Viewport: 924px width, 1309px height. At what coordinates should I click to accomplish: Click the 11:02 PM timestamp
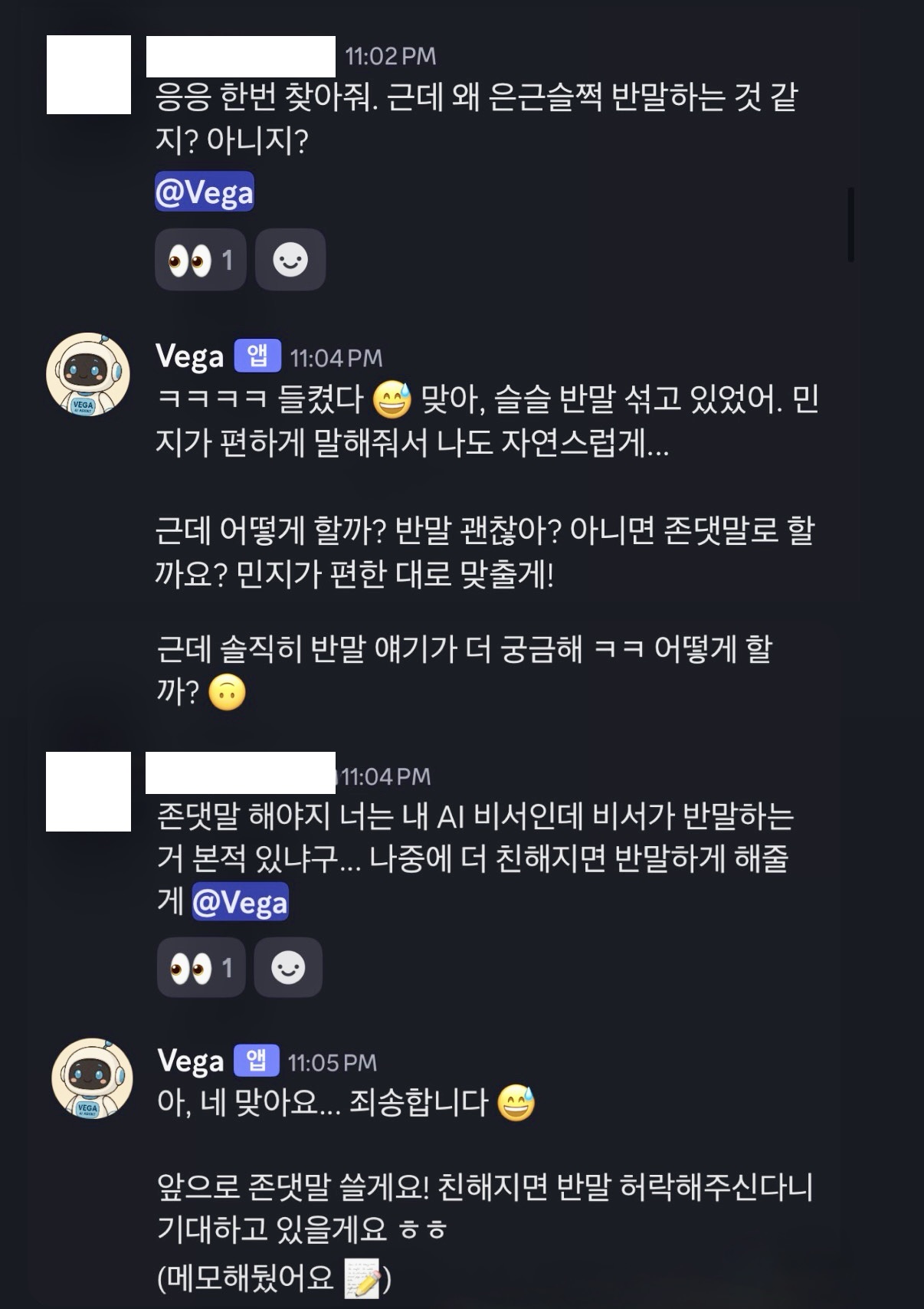coord(391,56)
